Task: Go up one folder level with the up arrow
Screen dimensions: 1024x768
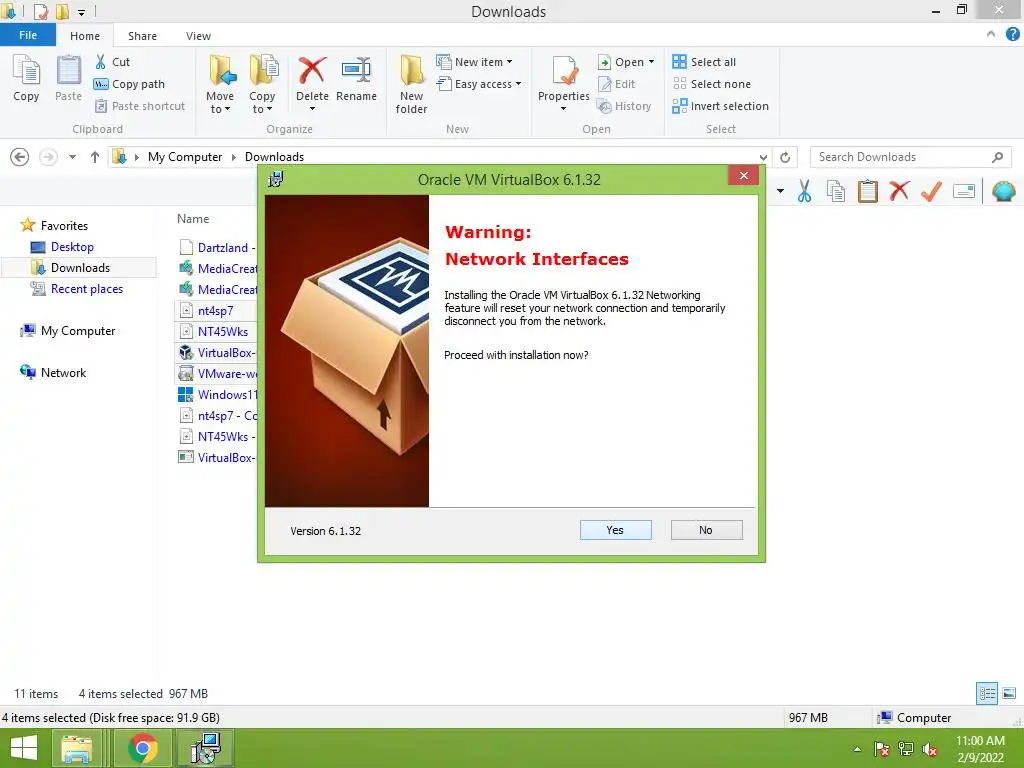Action: (x=95, y=157)
